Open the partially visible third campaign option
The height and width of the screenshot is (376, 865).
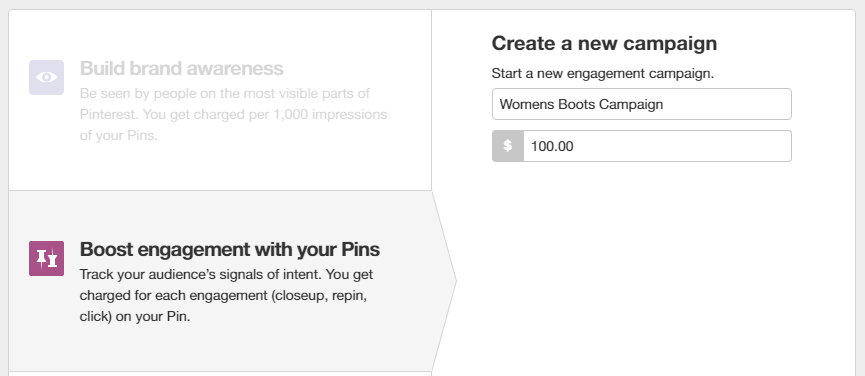220,374
